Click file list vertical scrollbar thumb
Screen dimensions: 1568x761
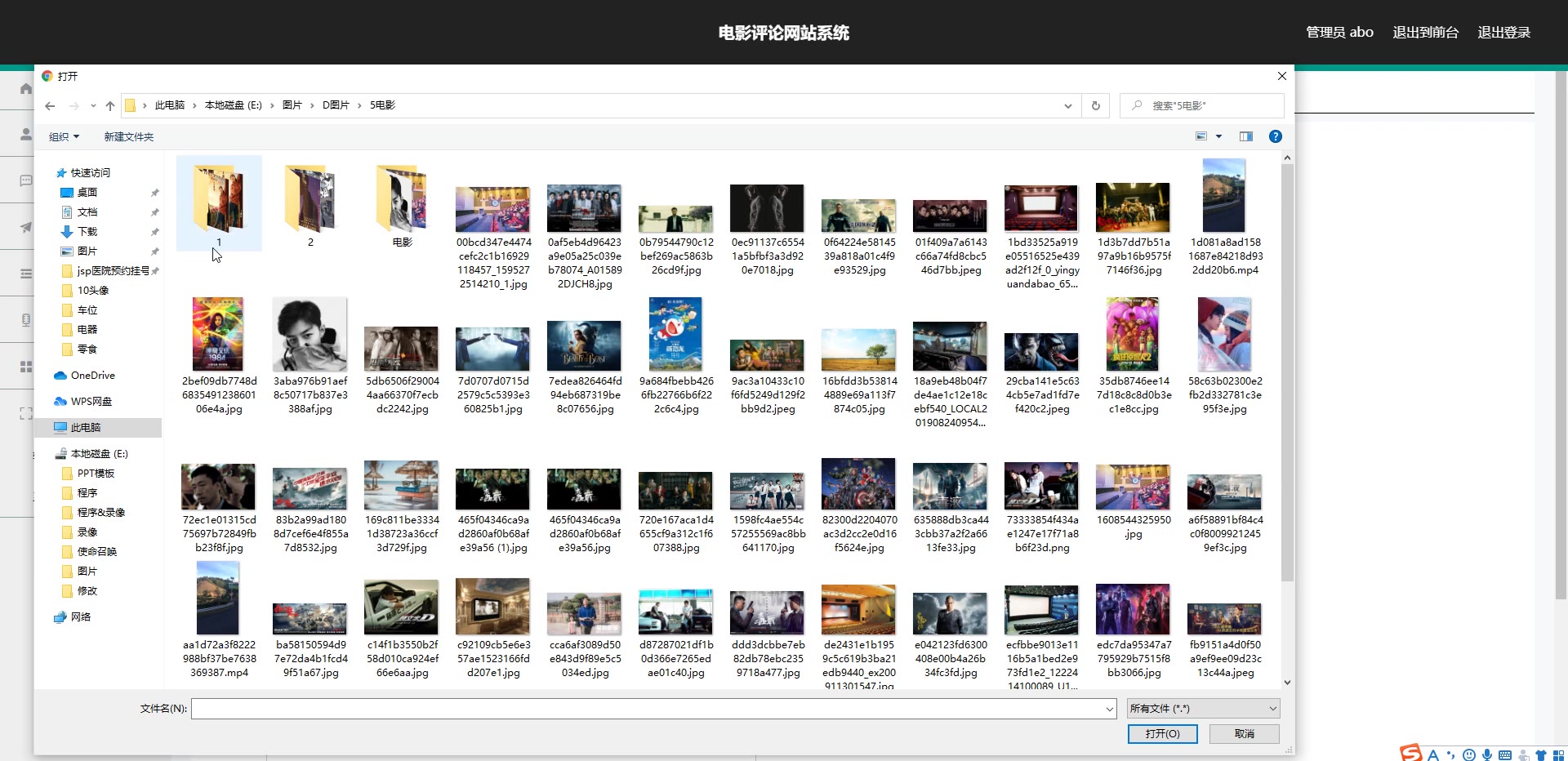point(1287,372)
